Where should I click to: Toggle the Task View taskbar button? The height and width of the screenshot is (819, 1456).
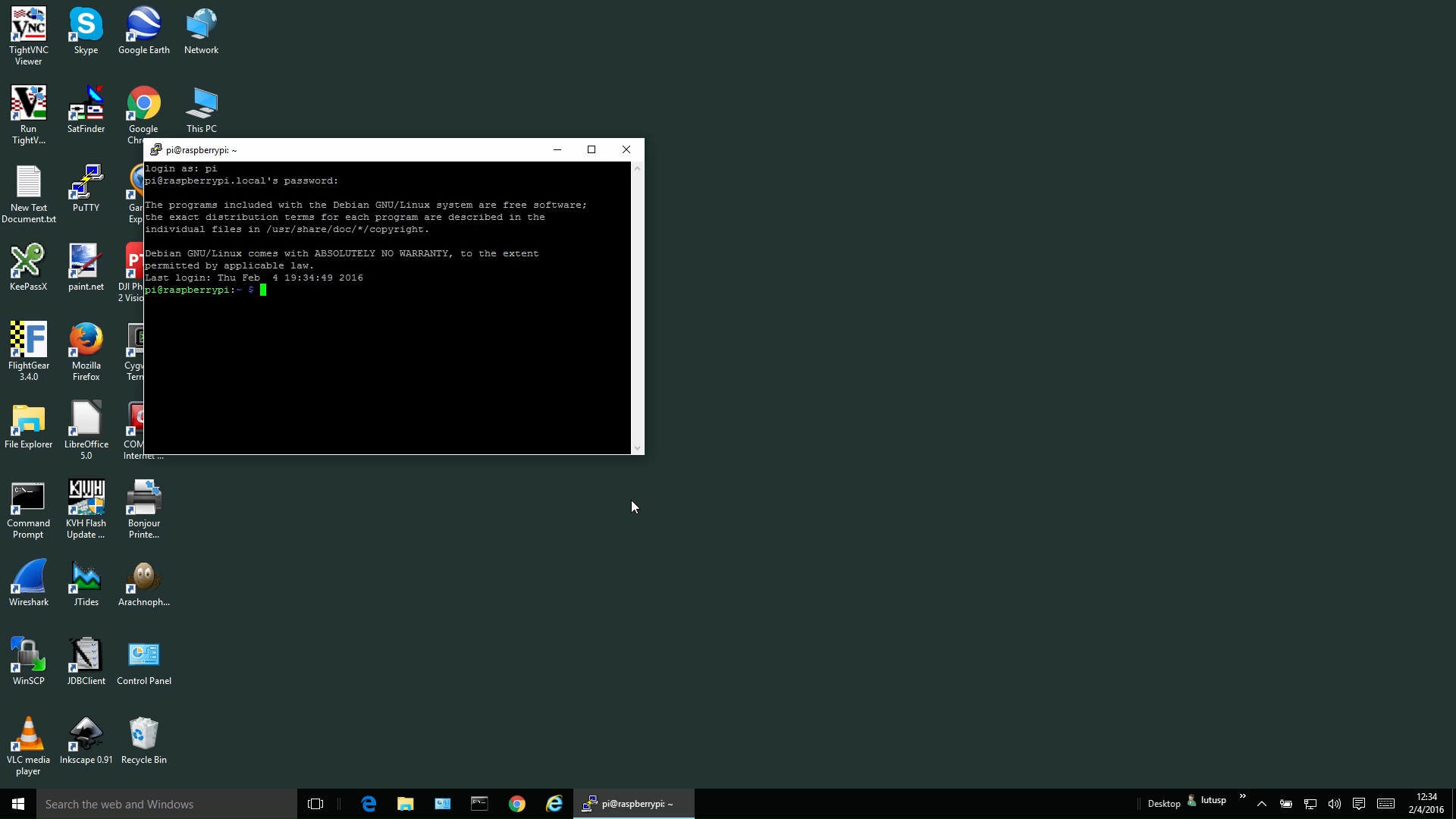315,804
